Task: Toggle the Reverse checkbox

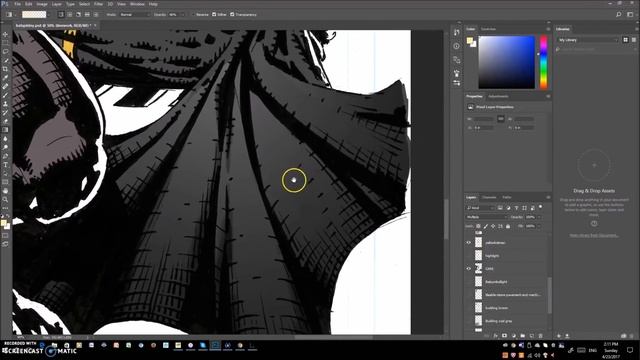Action: [x=193, y=14]
